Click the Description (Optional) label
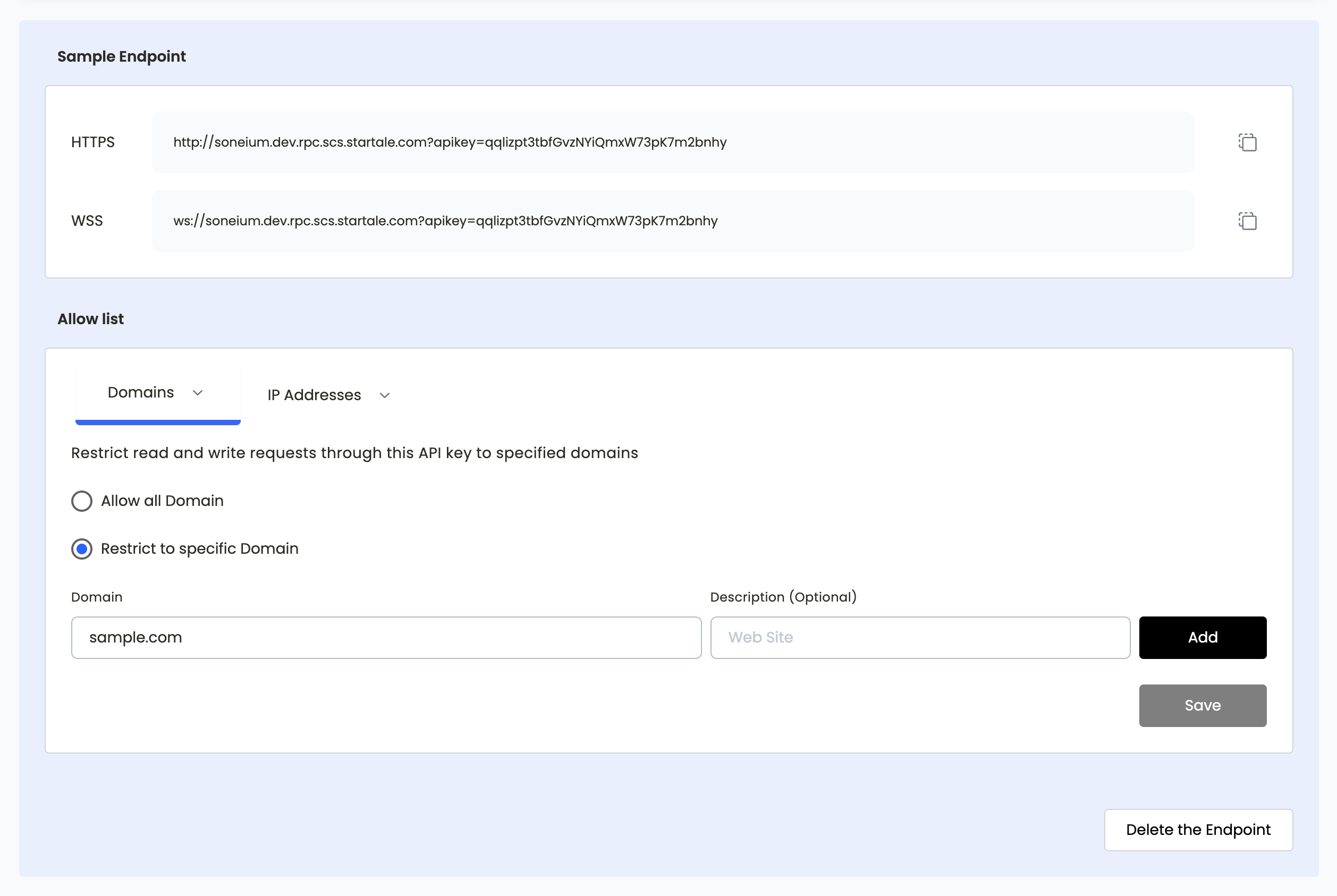Viewport: 1337px width, 896px height. [x=783, y=597]
